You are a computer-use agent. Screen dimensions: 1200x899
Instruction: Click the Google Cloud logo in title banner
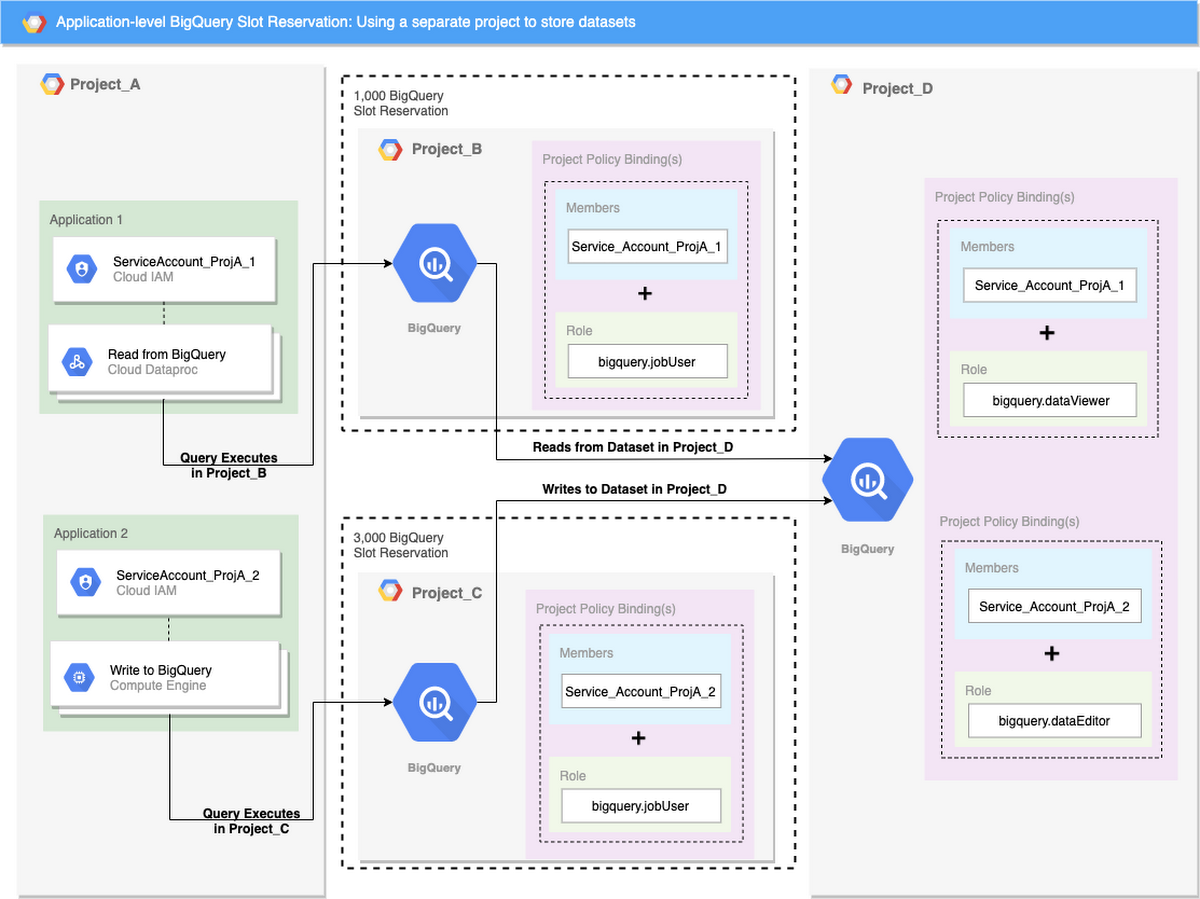(x=34, y=21)
